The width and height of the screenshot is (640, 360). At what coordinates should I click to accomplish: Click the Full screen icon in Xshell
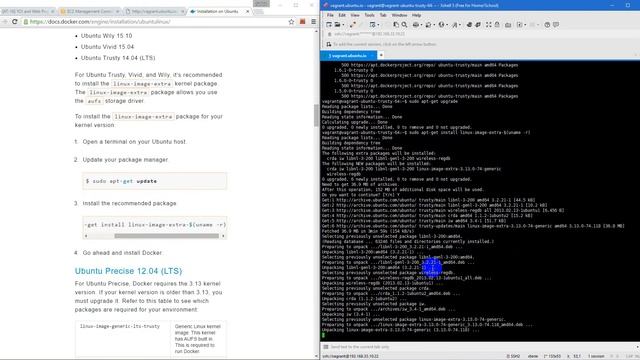tap(489, 24)
